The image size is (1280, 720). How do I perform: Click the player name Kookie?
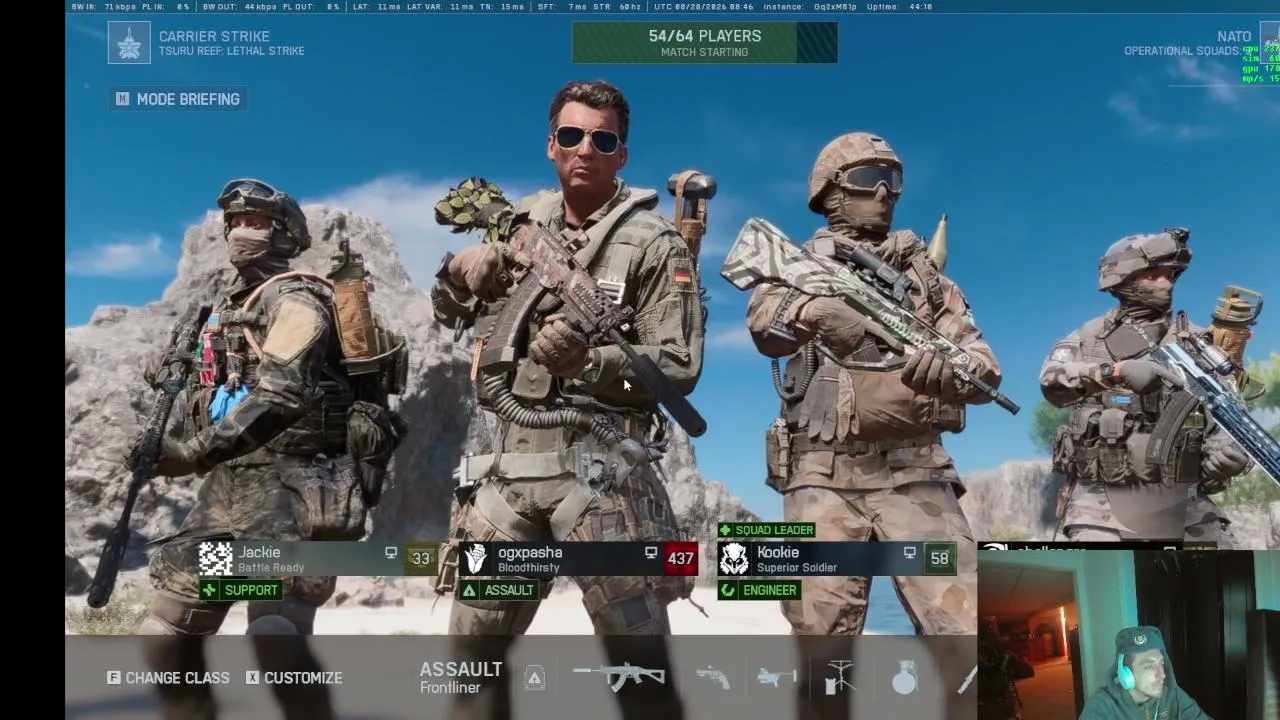pos(778,552)
